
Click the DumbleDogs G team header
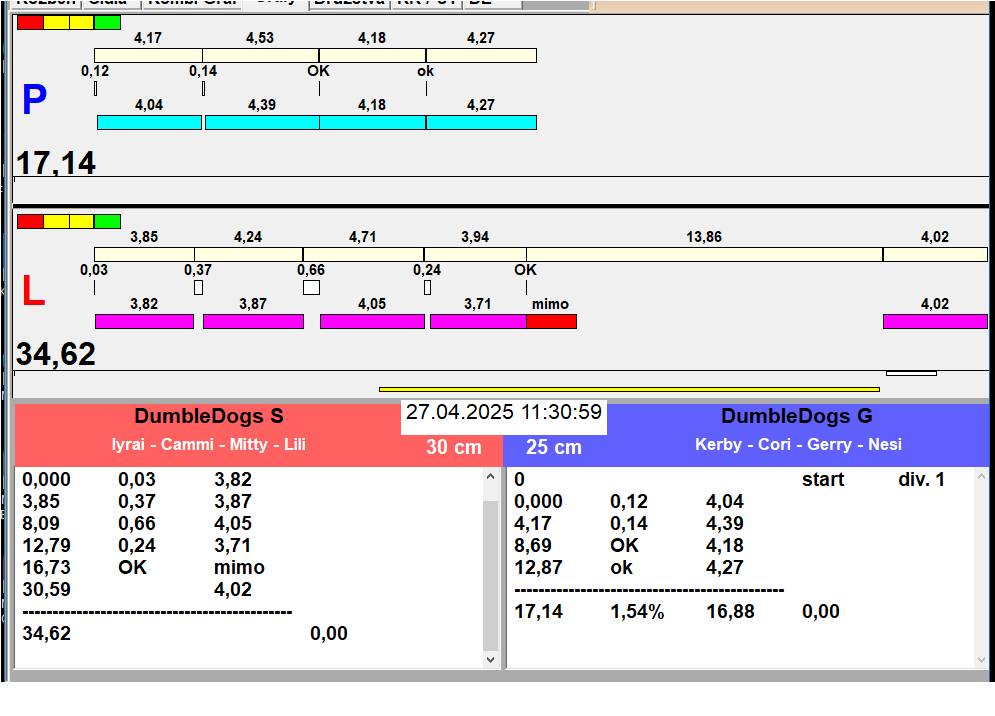[795, 416]
